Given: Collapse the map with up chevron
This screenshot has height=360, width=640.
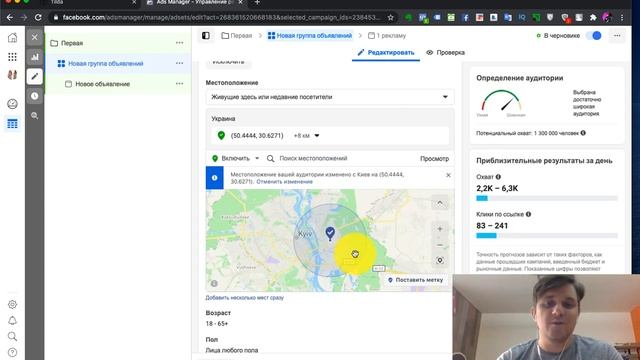Looking at the screenshot, I should click(440, 203).
